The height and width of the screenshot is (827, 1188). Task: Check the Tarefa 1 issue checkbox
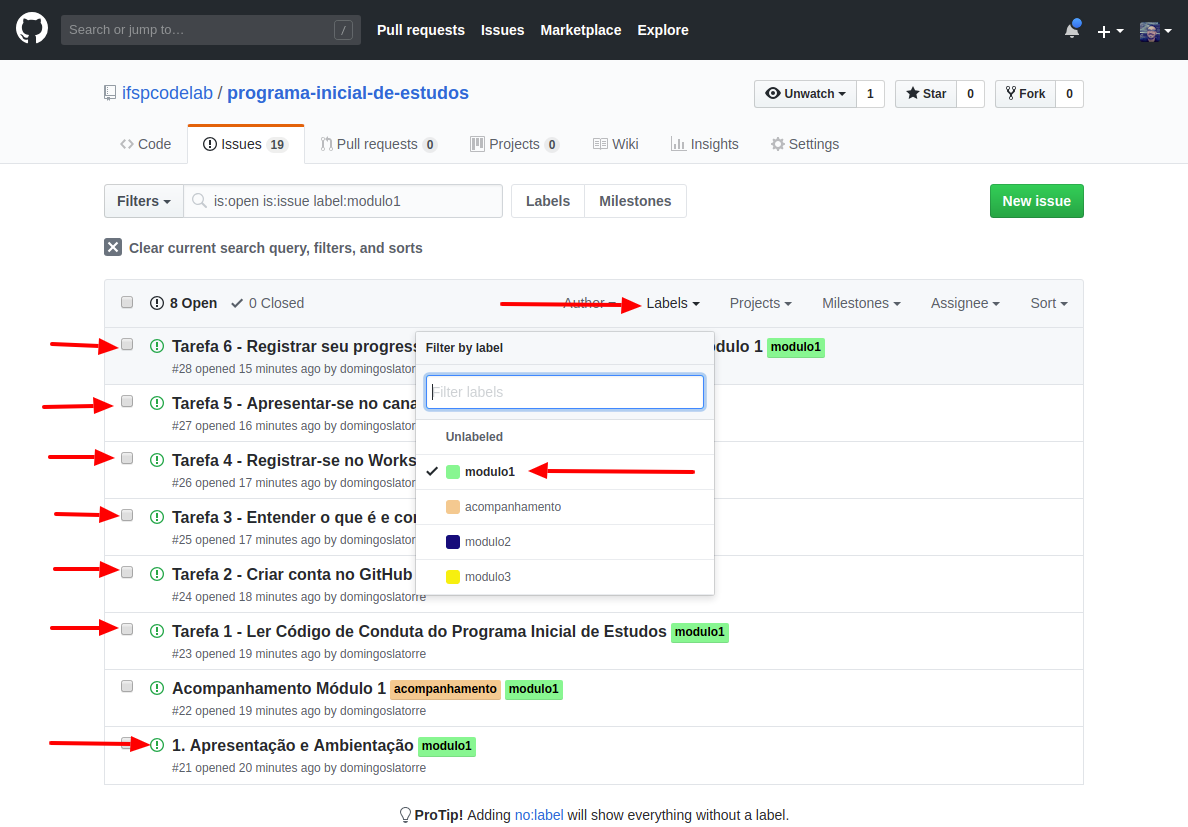tap(127, 629)
